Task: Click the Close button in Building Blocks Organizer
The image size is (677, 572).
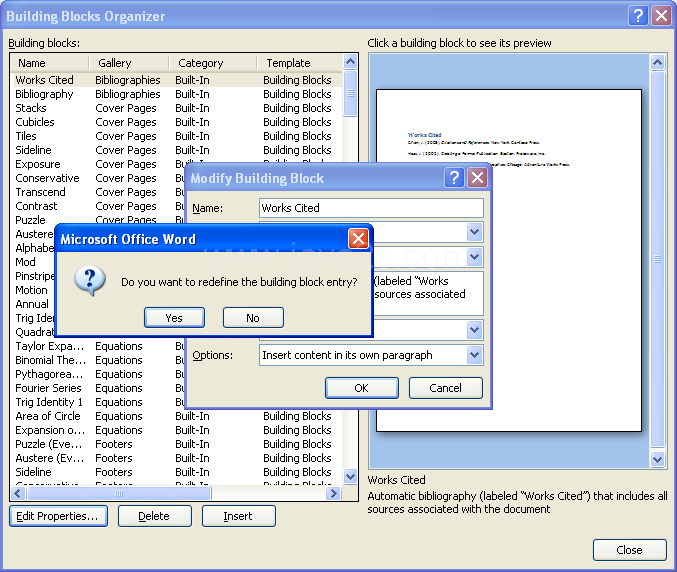Action: [x=630, y=550]
